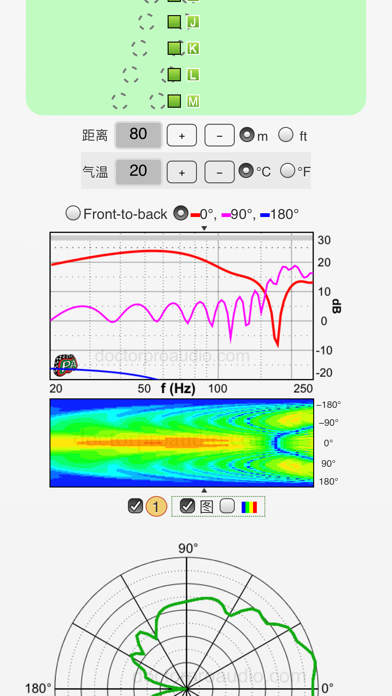Viewport: 392px width, 696px height.
Task: Select °C temperature unit
Action: [x=246, y=170]
